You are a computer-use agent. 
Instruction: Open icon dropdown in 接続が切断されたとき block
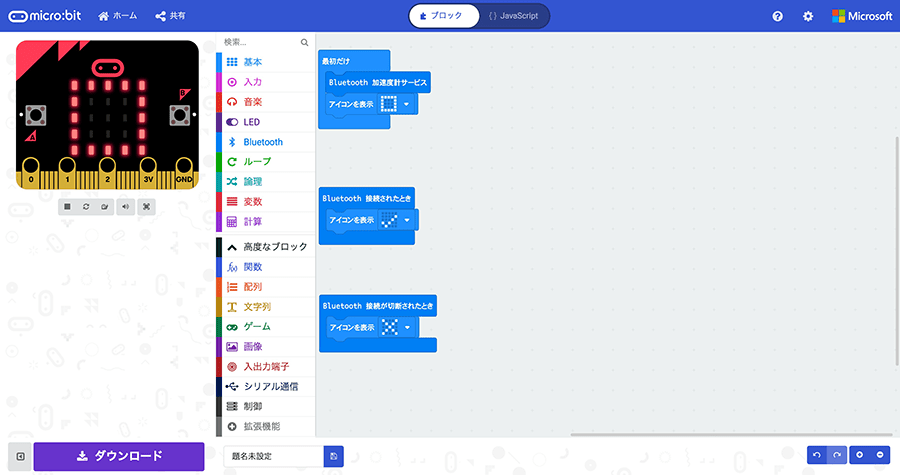408,328
